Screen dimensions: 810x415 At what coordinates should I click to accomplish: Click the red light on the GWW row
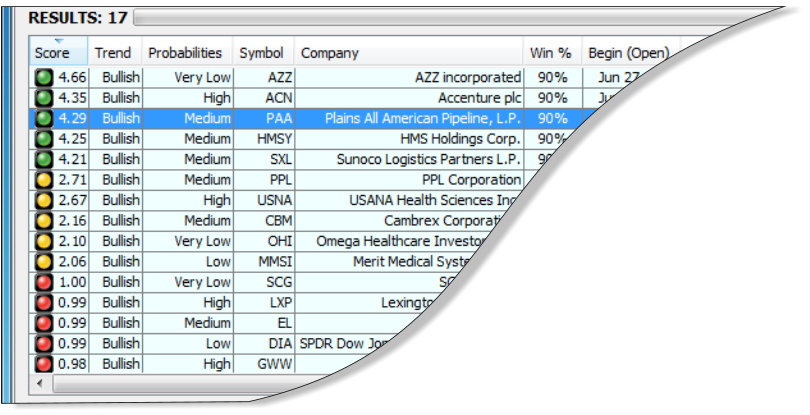coord(44,364)
